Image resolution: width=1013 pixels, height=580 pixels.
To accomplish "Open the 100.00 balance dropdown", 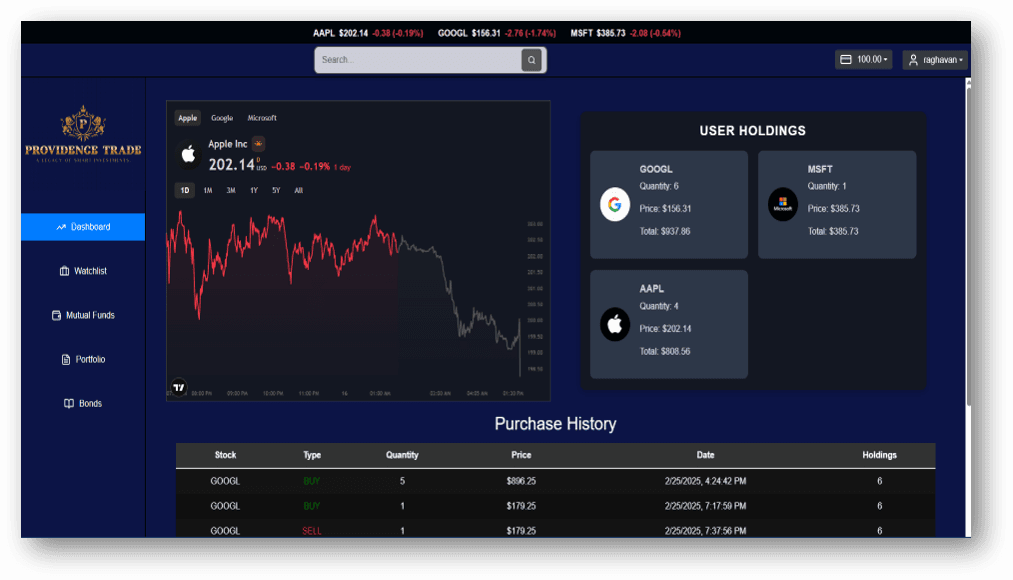I will click(x=863, y=58).
